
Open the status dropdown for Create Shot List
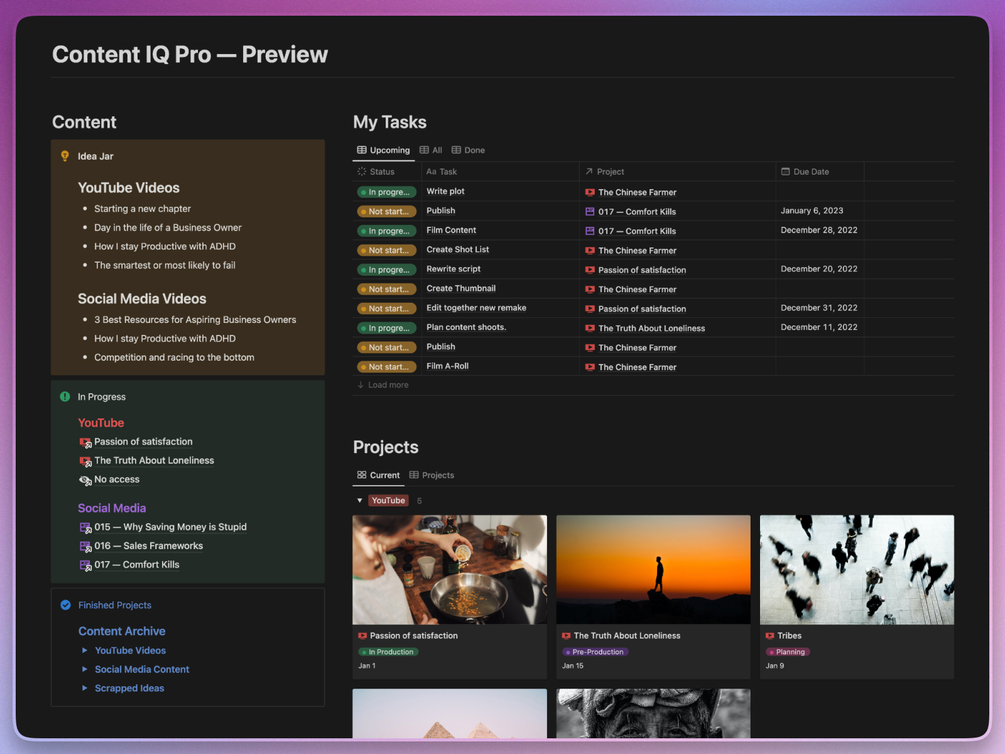[386, 250]
